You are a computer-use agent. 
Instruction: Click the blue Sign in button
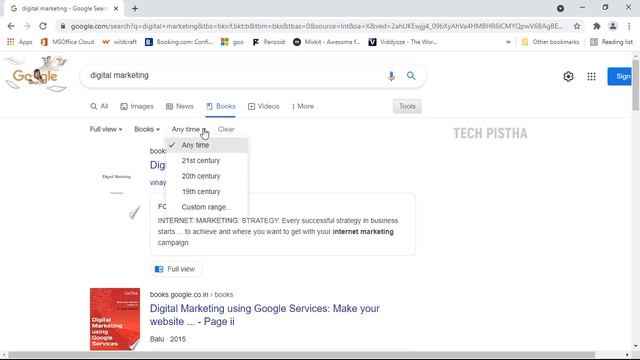click(x=620, y=76)
